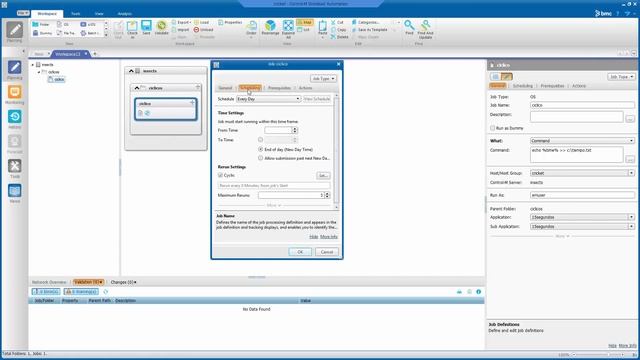Image resolution: width=640 pixels, height=360 pixels.
Task: Click the large Planning pencil ribbon icon
Action: click(14, 30)
